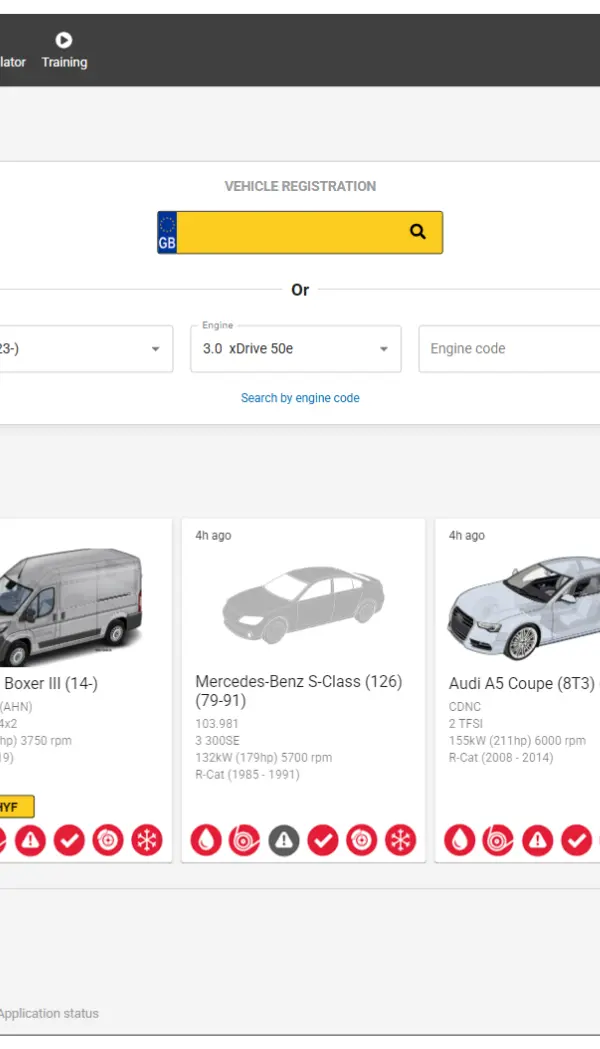
Task: Open Boxer III warning triangle icon
Action: coord(31,840)
